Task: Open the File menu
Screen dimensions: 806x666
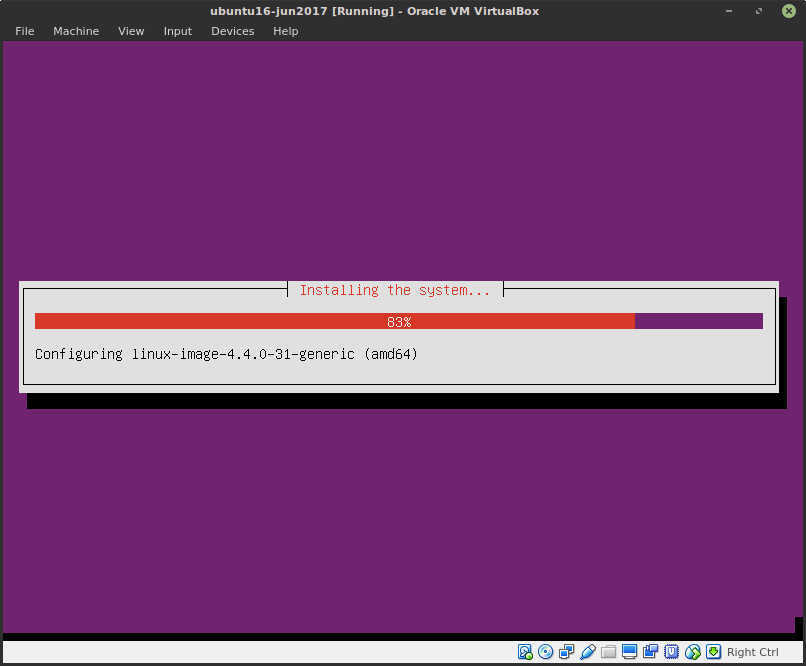Action: 24,31
